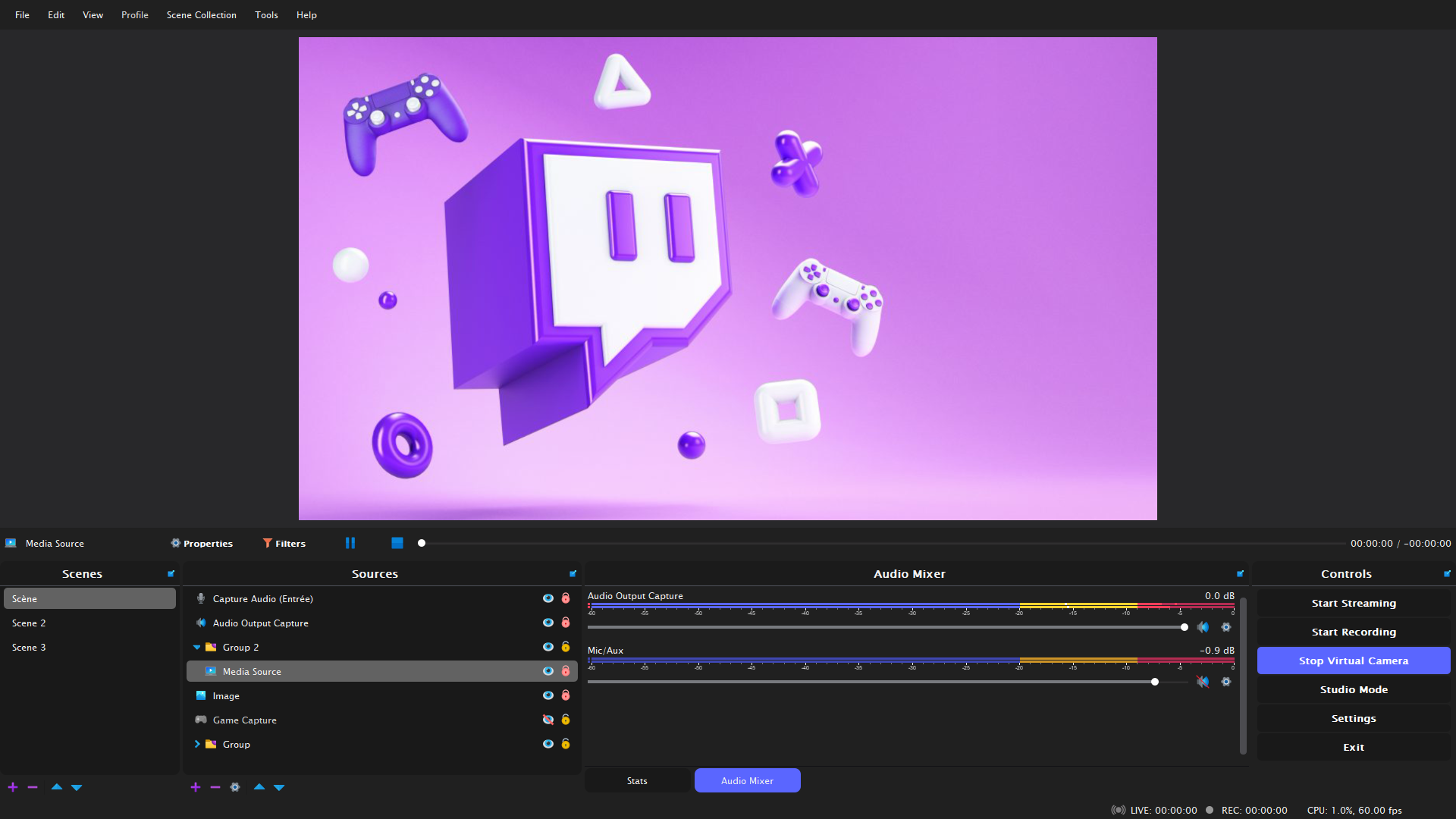
Task: Pop out the Audio Mixer dock icon
Action: coord(1241,574)
